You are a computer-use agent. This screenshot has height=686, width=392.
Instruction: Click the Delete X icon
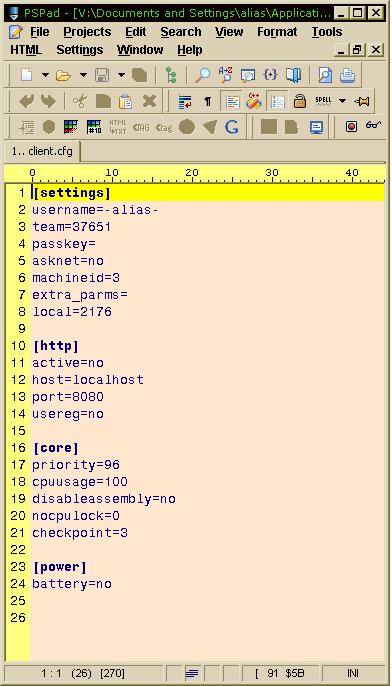pos(149,101)
